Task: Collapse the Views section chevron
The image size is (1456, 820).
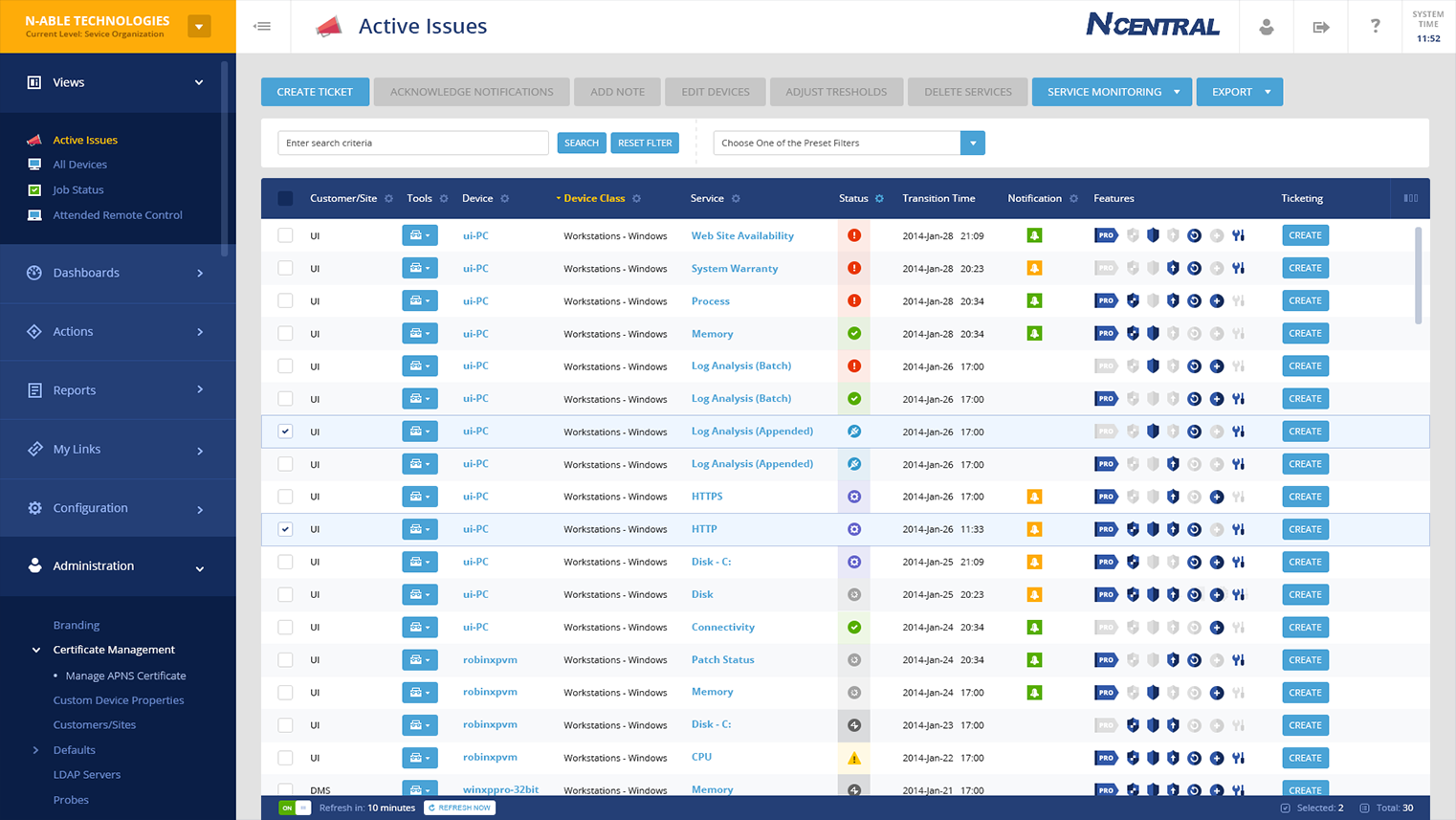Action: coord(199,83)
